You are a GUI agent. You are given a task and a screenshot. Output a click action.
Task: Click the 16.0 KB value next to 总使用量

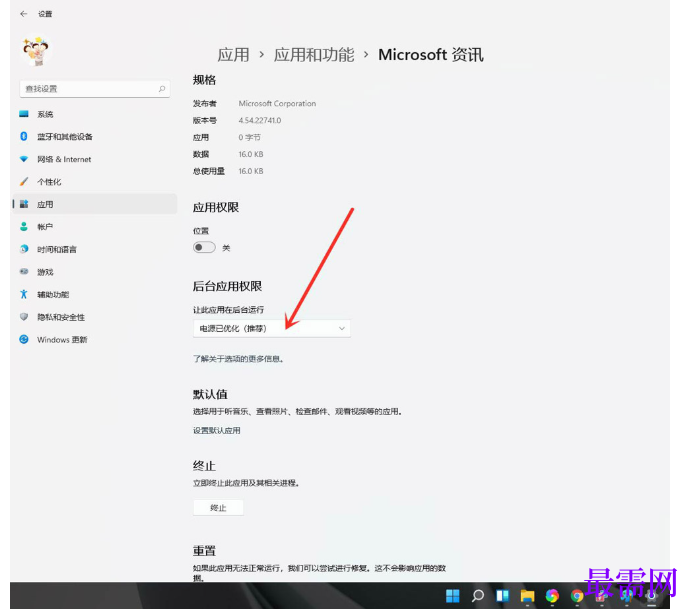point(251,171)
